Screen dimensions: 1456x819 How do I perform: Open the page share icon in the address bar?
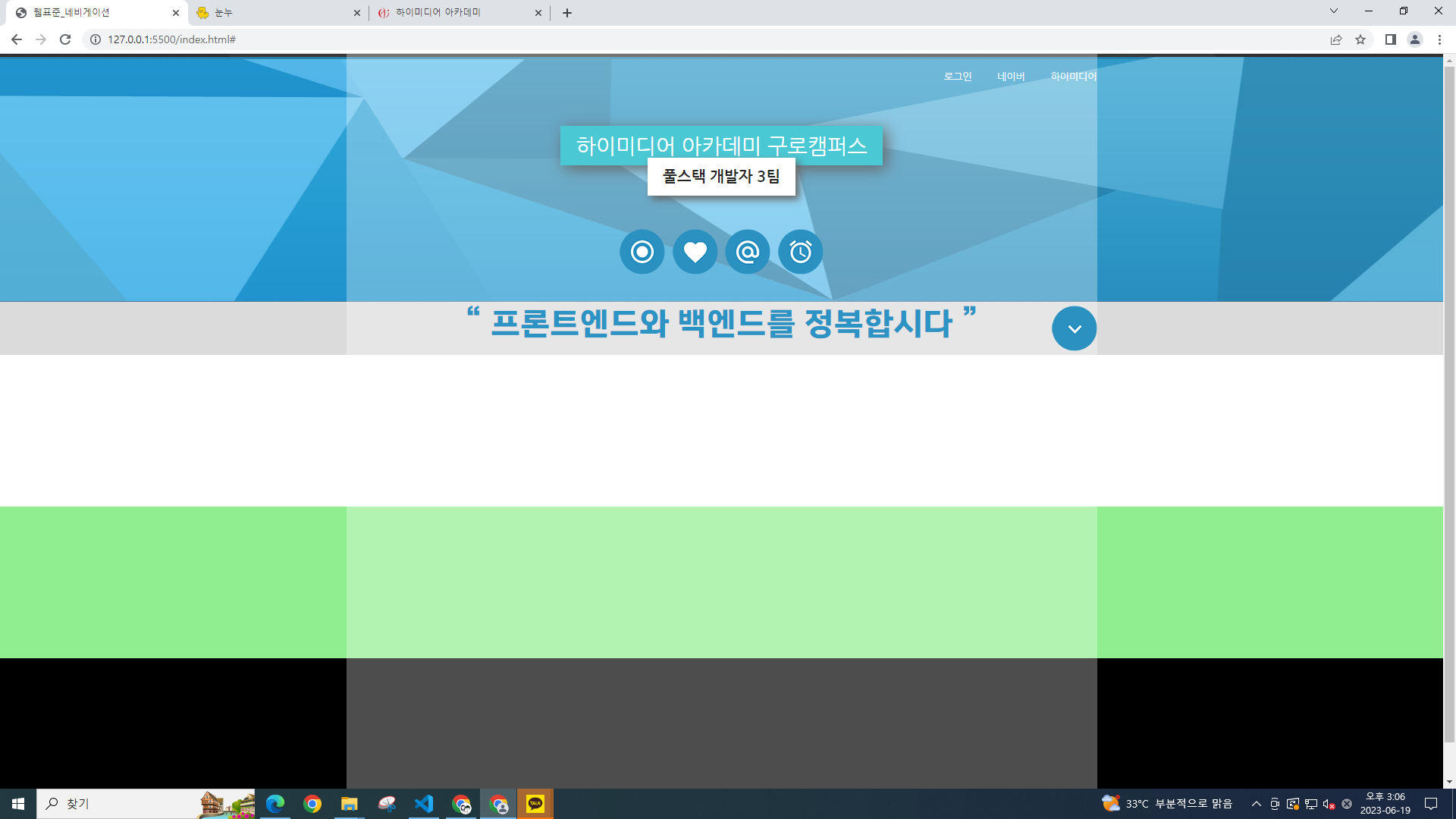1336,39
